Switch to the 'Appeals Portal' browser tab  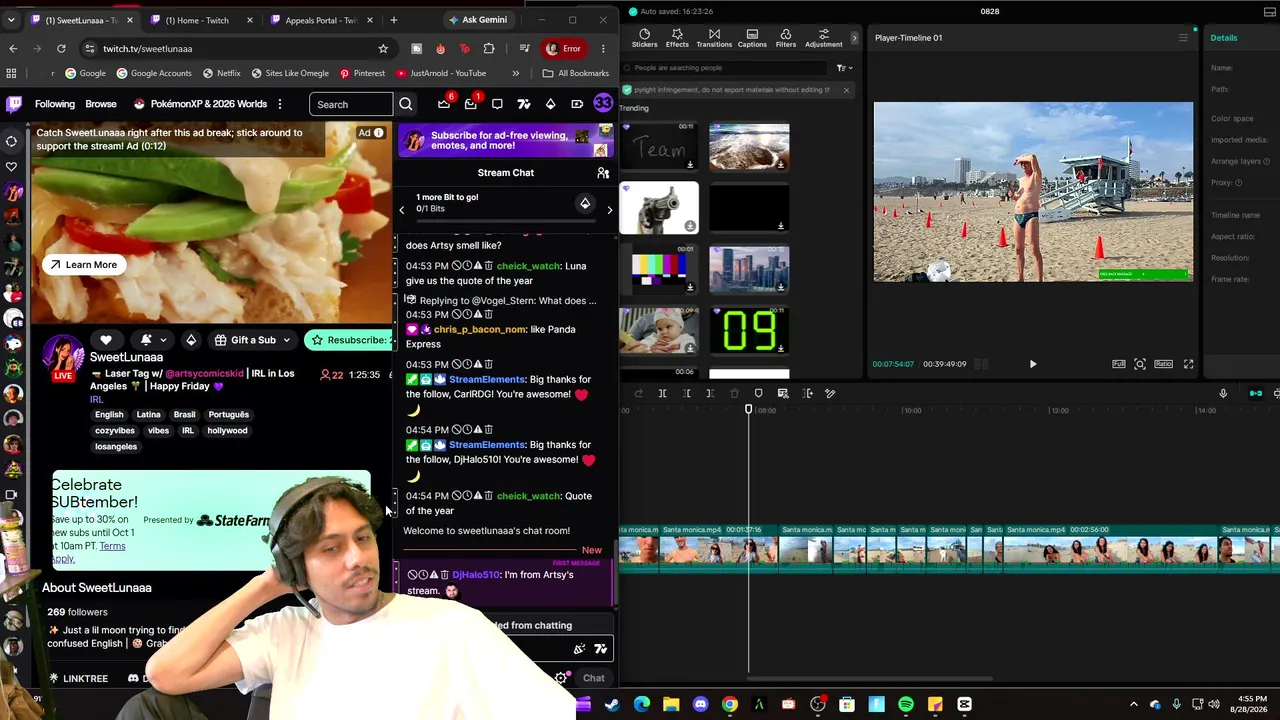pyautogui.click(x=320, y=20)
